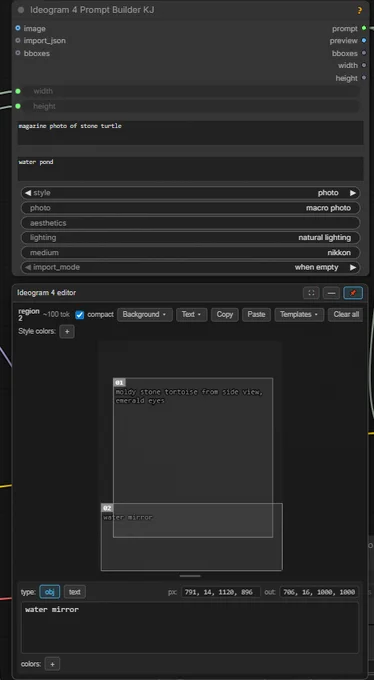The image size is (374, 680).
Task: Toggle the compact checkbox
Action: coord(80,315)
